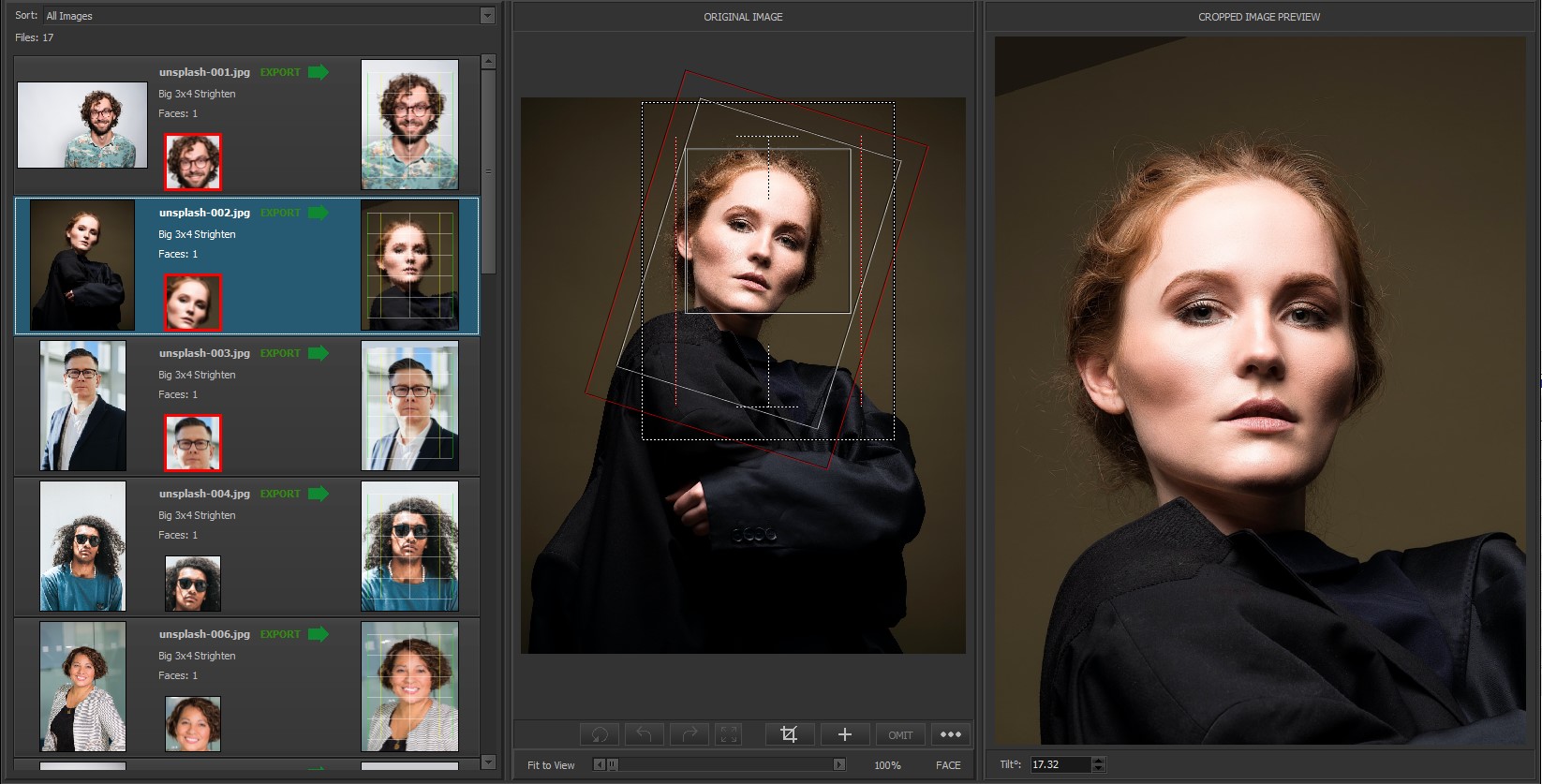Select the unsplash-006.jpg source thumbnail
1542x784 pixels.
(82, 687)
